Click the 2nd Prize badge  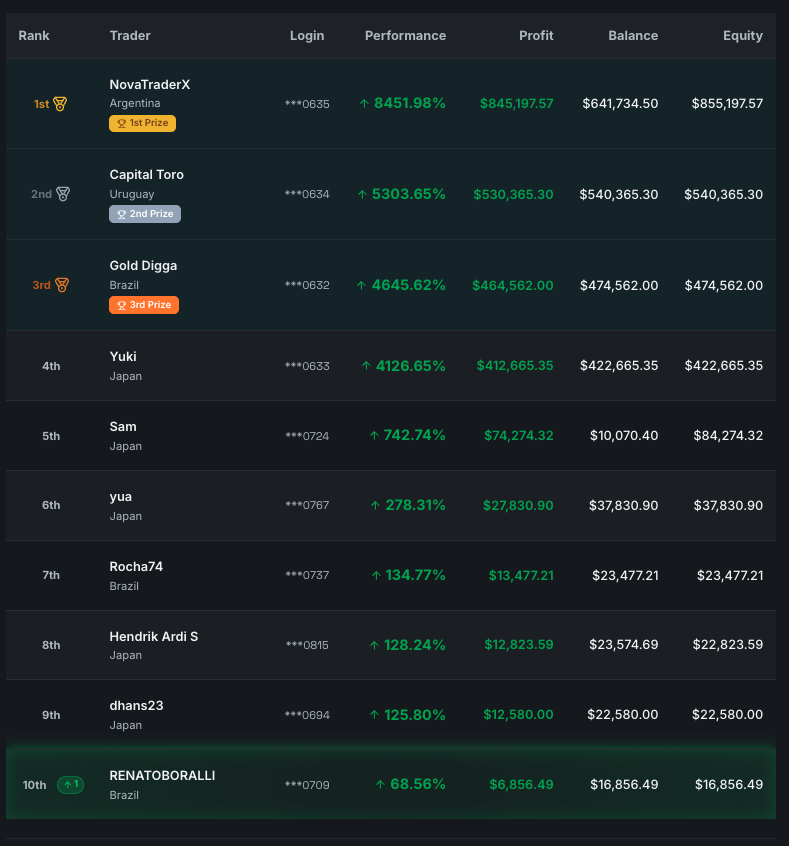coord(145,214)
